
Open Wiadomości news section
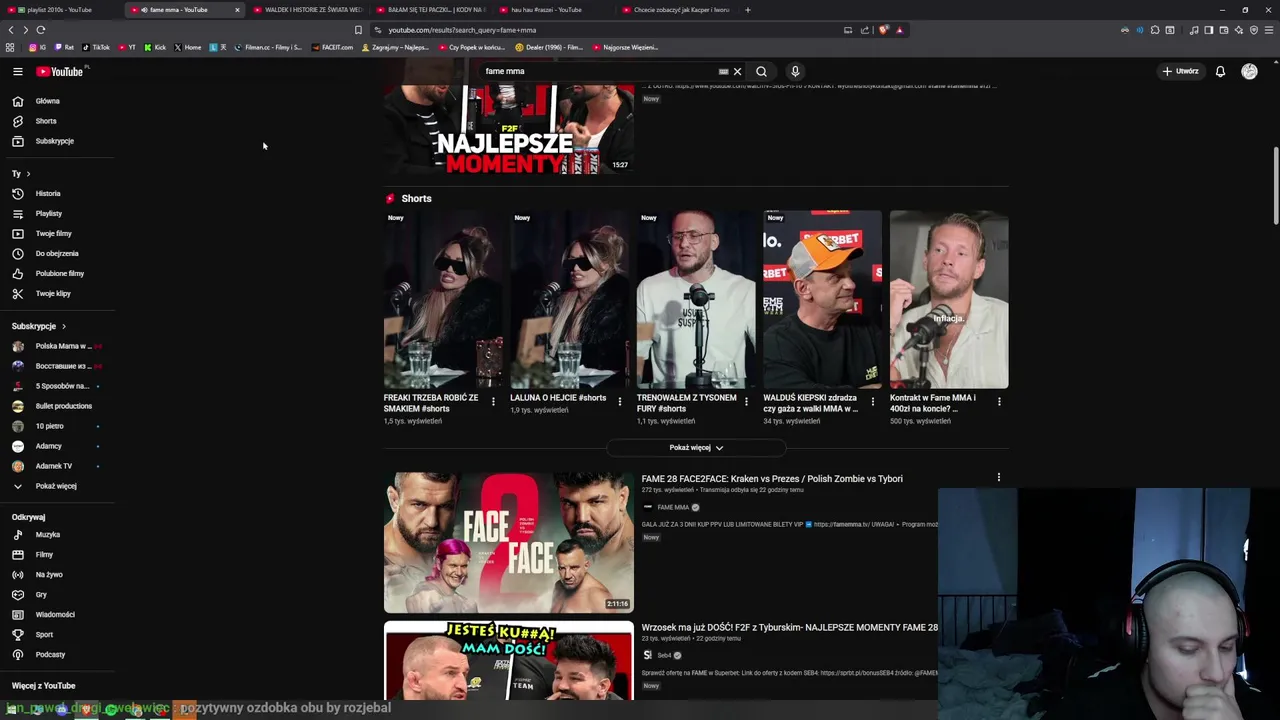click(x=56, y=614)
